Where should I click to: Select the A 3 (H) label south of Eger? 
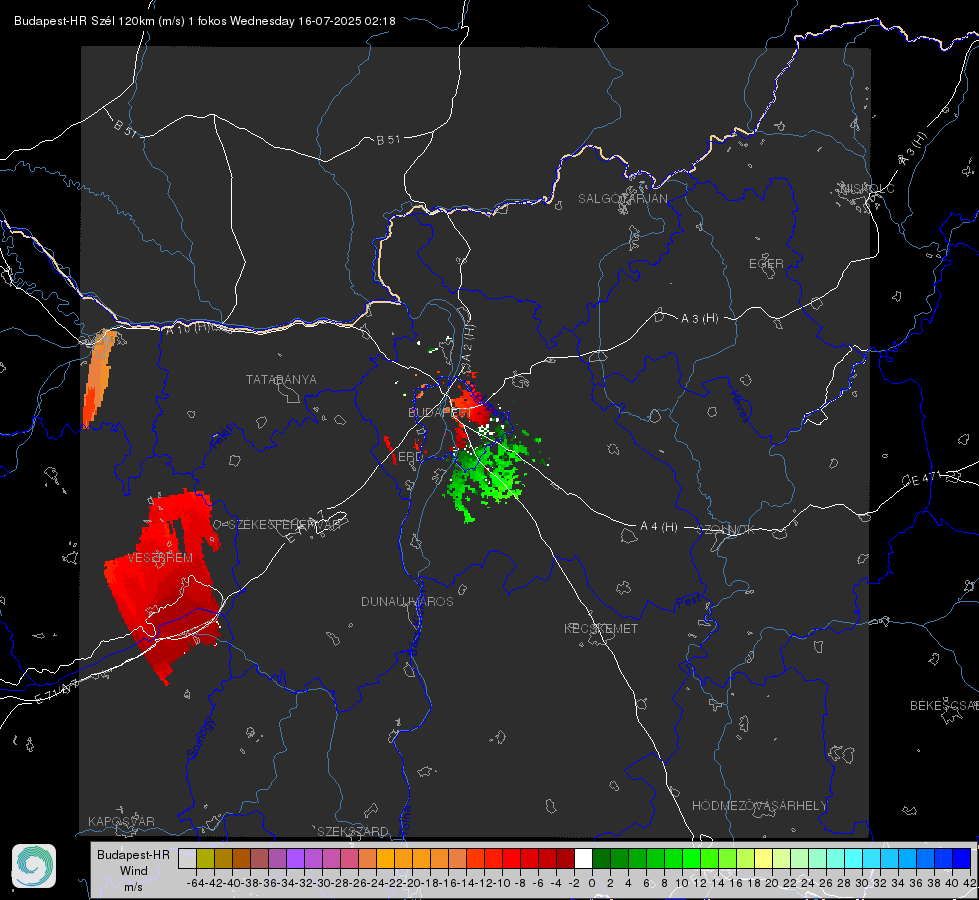point(699,319)
